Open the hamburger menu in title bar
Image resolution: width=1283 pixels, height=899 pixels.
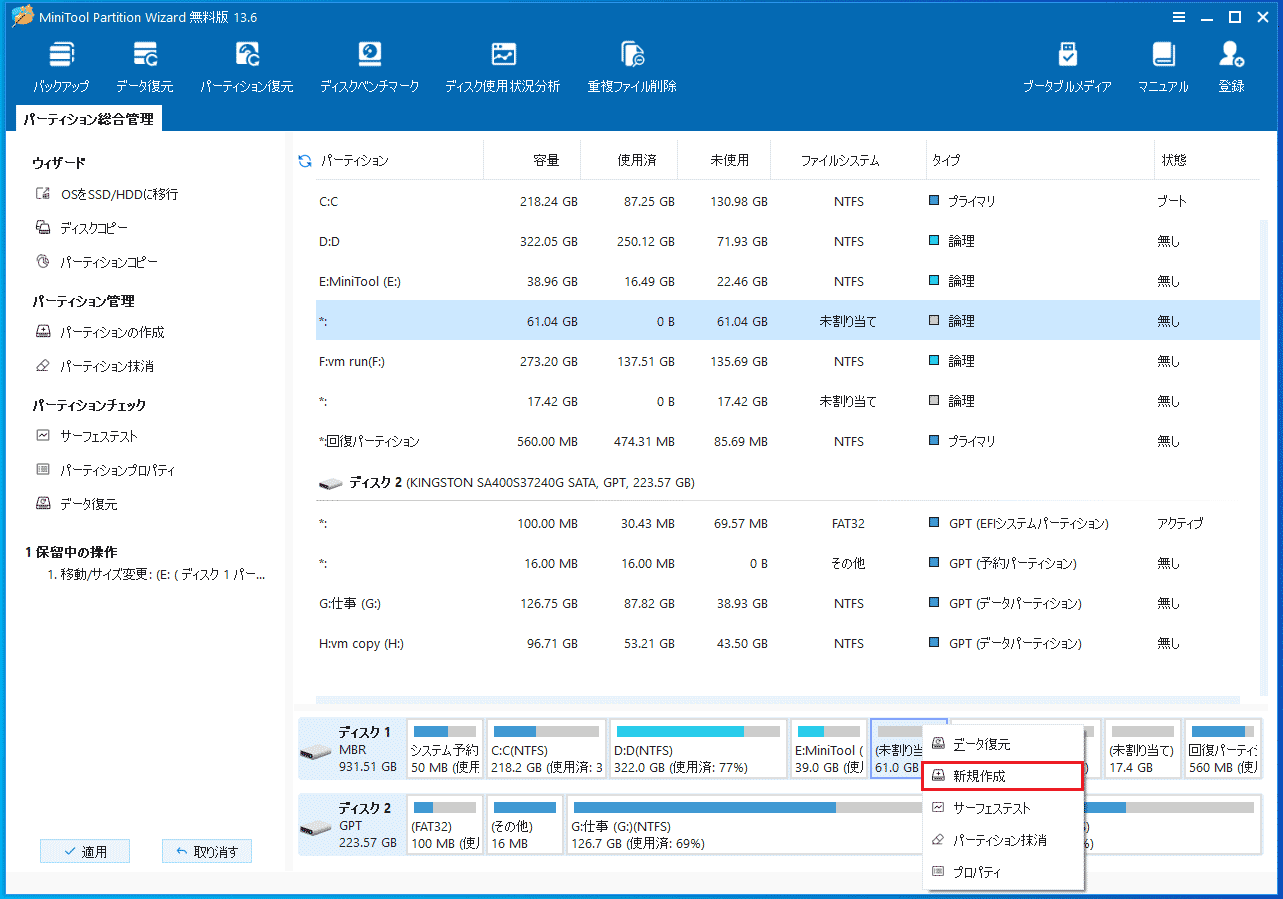pos(1179,17)
